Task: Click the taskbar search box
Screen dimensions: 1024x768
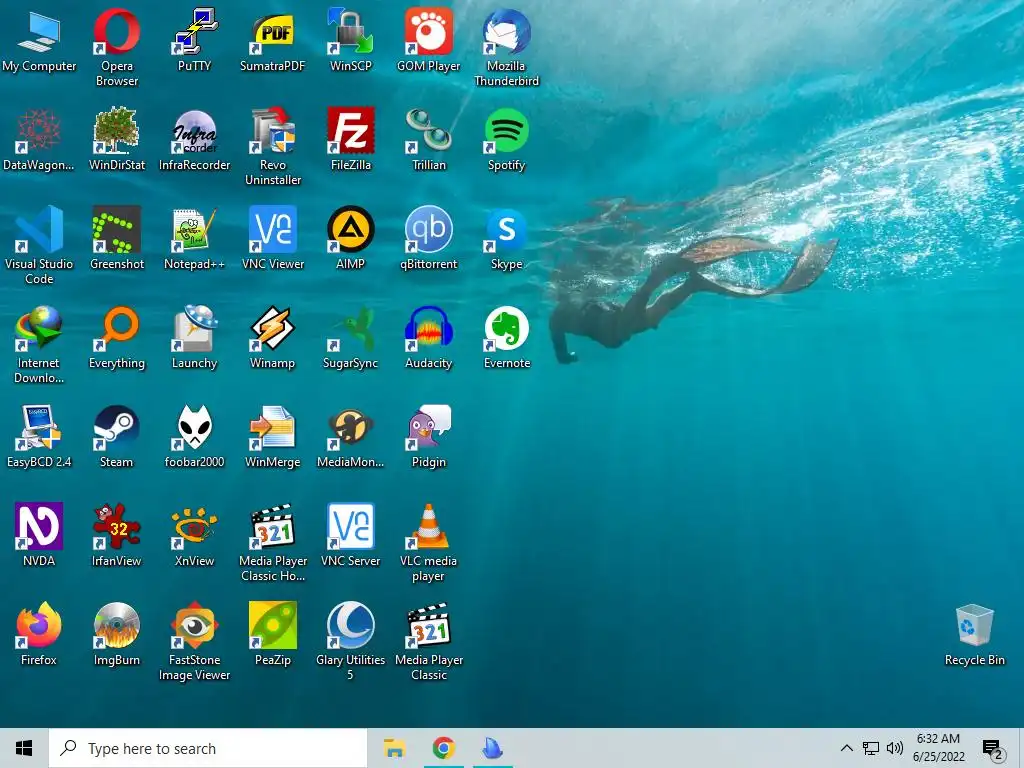Action: [x=208, y=748]
